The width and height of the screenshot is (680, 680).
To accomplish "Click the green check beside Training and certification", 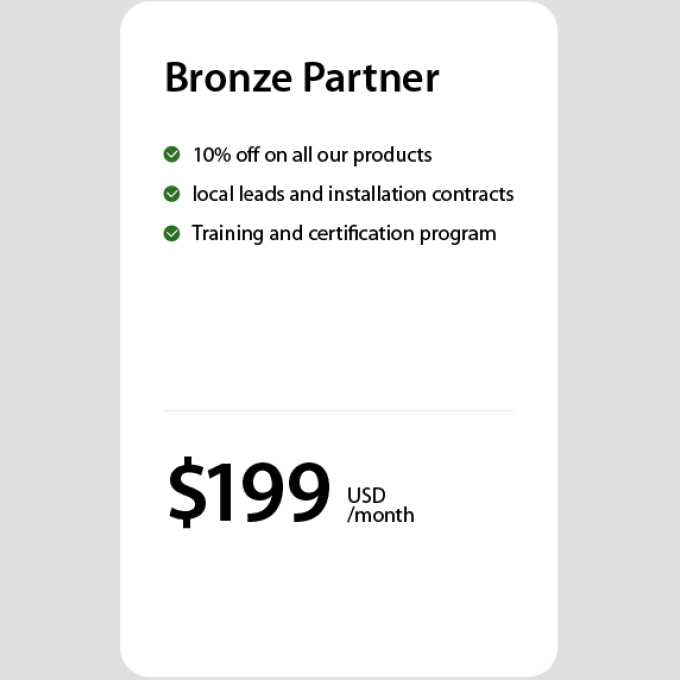I will tap(172, 233).
